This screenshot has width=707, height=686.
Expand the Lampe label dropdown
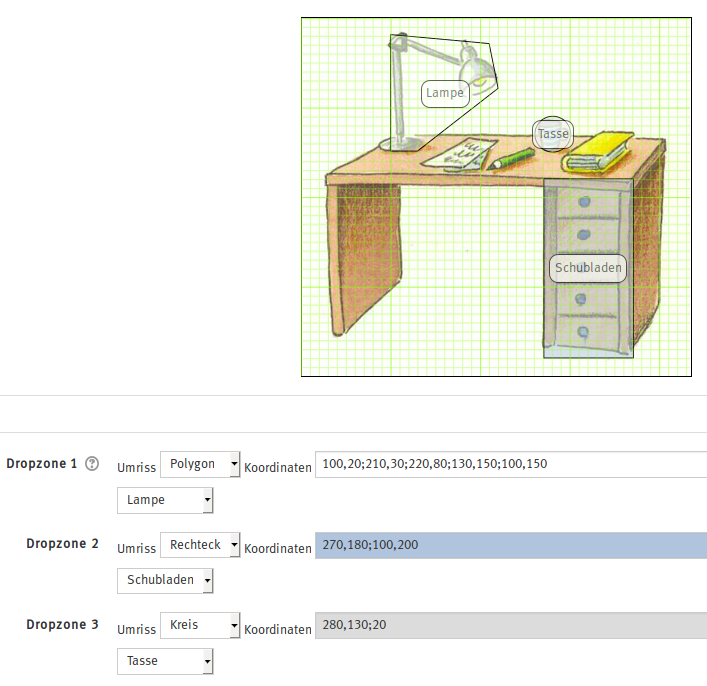pos(165,500)
